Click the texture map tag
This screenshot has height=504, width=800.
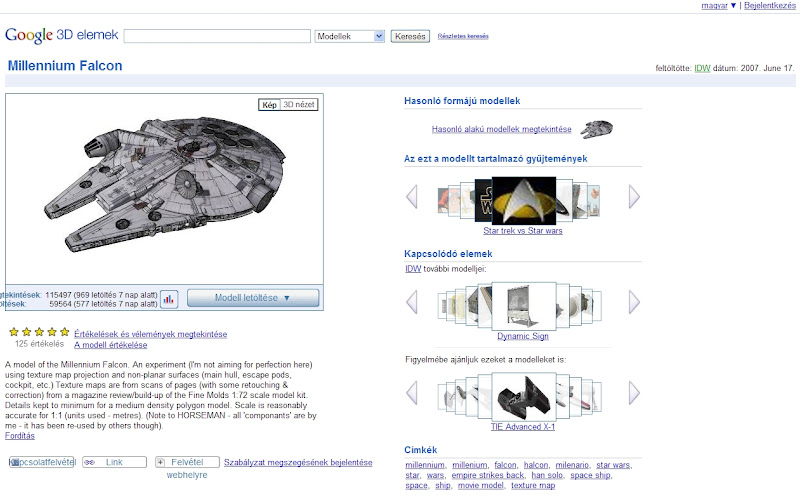pos(533,486)
